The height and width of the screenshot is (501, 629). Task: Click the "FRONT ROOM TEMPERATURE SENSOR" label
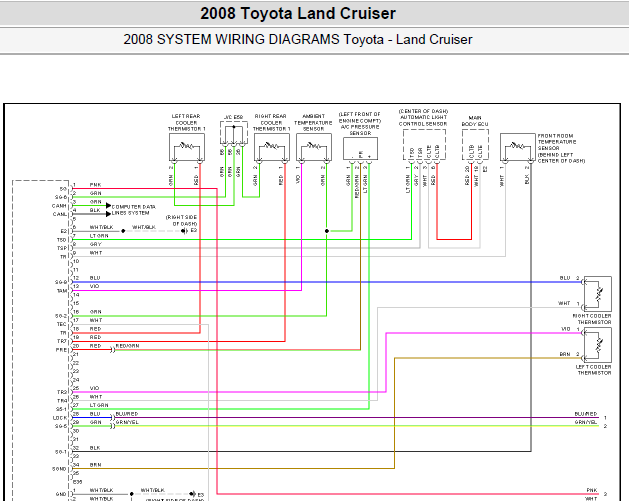[x=557, y=142]
